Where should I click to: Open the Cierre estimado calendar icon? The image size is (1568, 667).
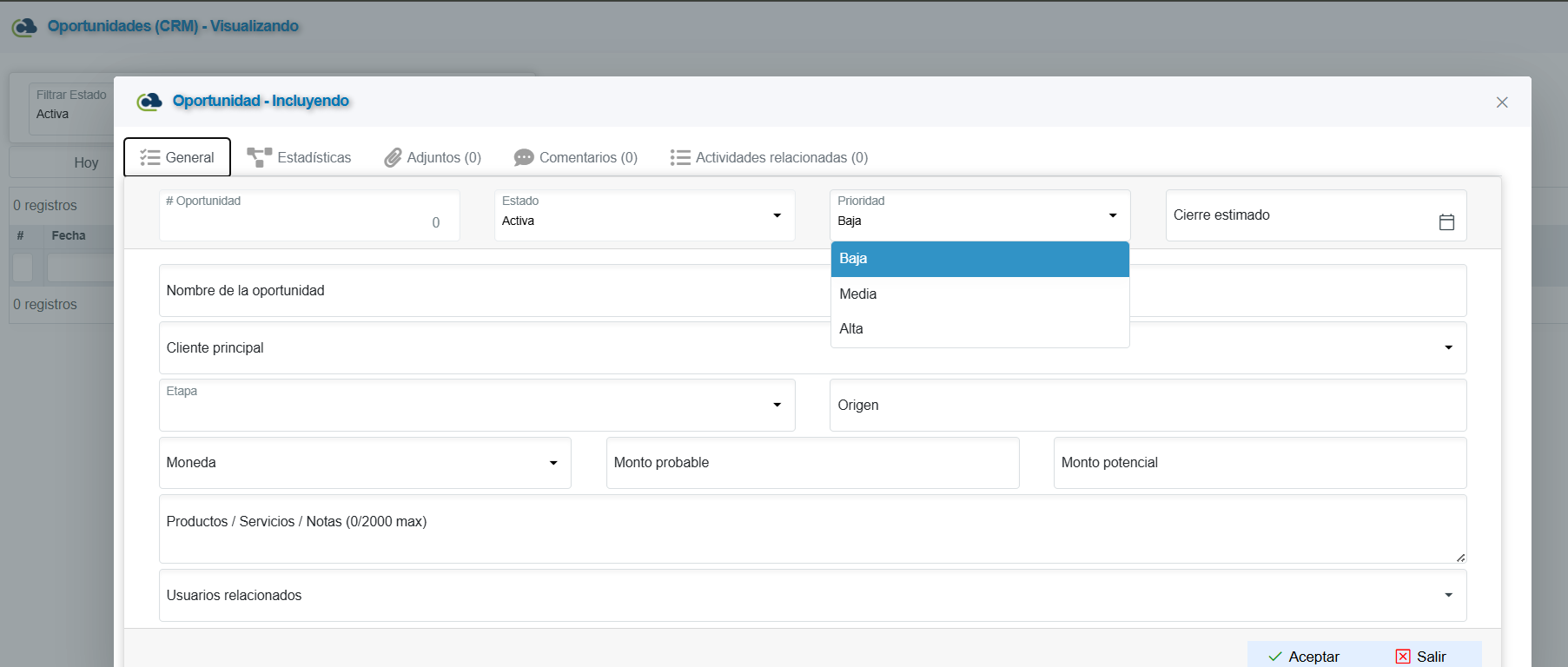pos(1446,222)
